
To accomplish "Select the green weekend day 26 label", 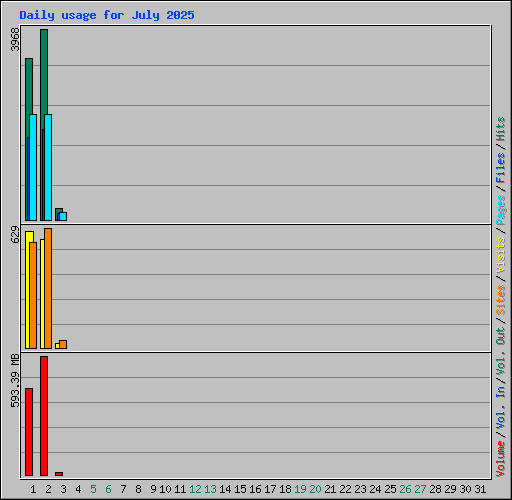I will (405, 489).
